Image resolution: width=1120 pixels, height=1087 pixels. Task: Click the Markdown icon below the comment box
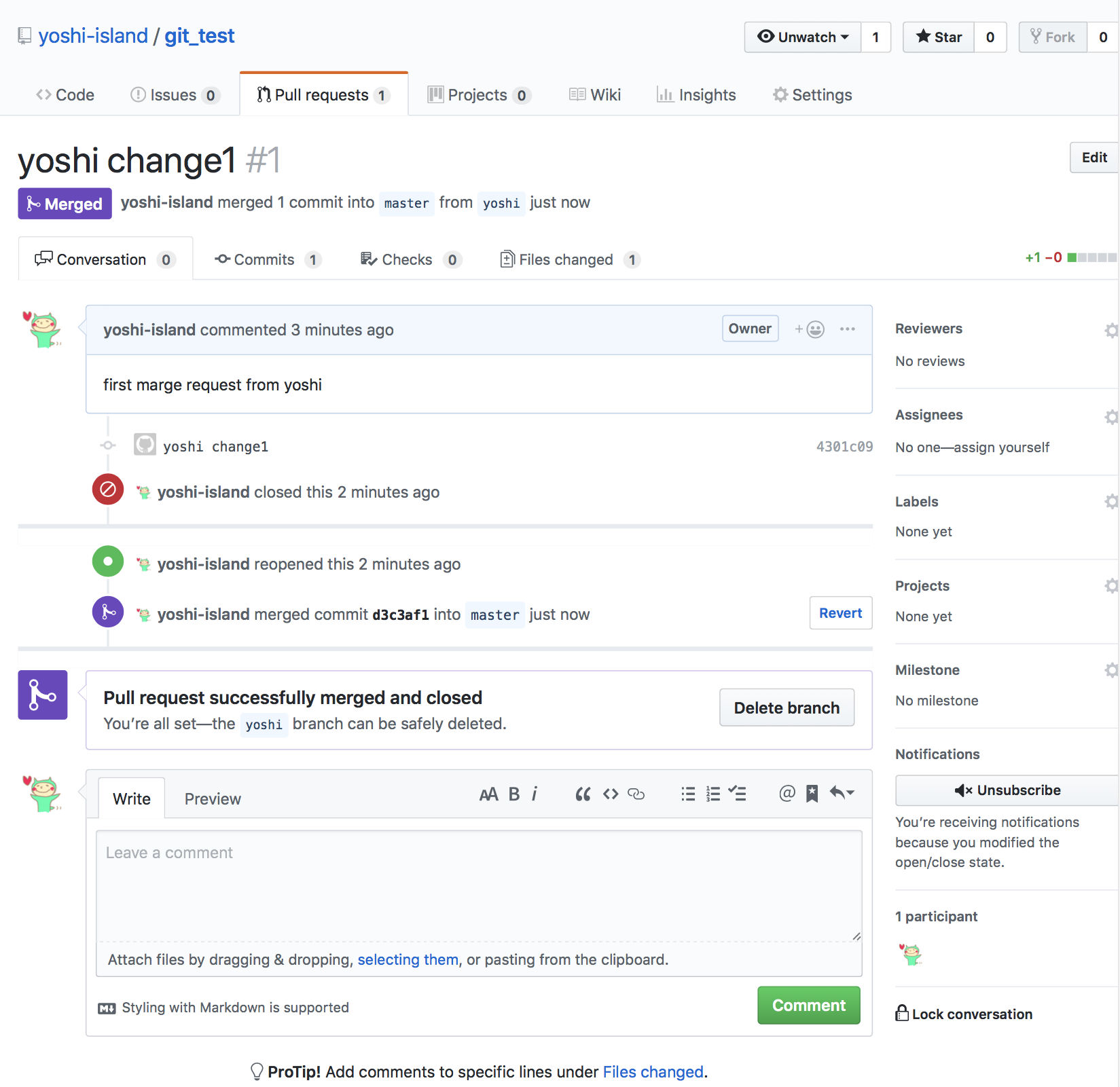(107, 1008)
